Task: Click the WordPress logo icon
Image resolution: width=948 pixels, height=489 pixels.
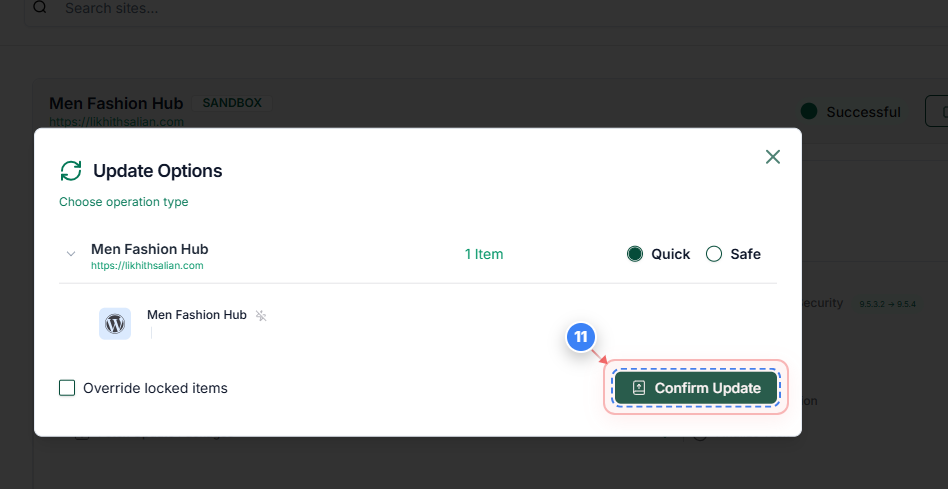Action: click(x=115, y=323)
